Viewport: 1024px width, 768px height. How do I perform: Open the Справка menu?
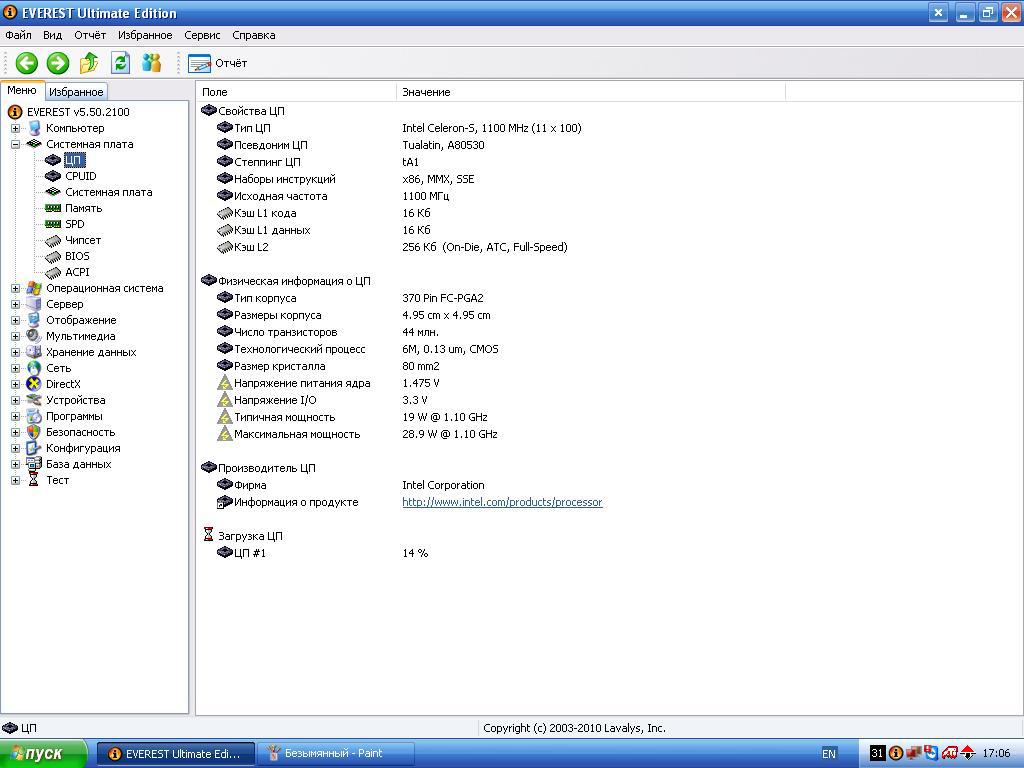tap(253, 35)
